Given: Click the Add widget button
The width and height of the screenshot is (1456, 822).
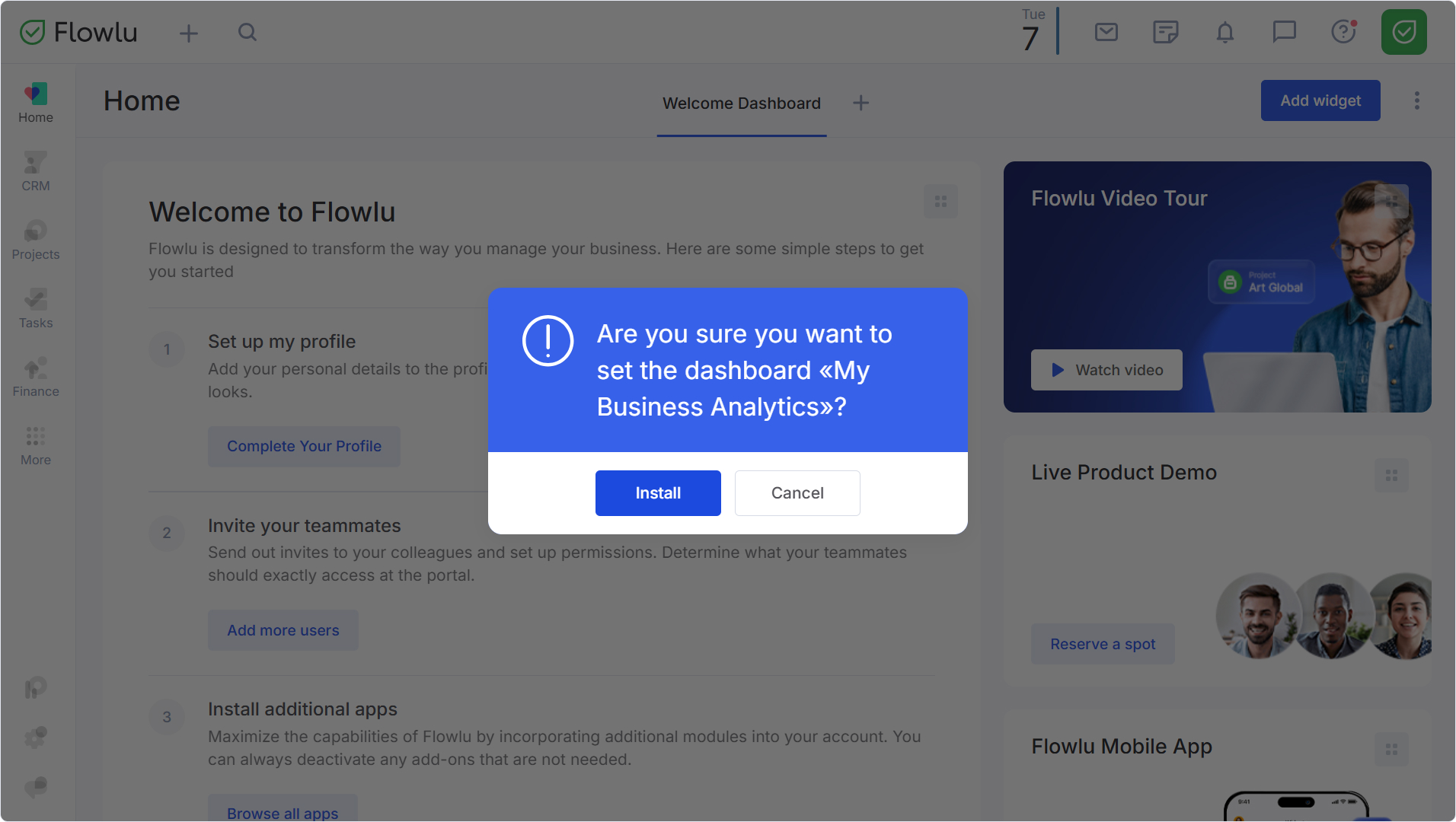Looking at the screenshot, I should tap(1320, 100).
